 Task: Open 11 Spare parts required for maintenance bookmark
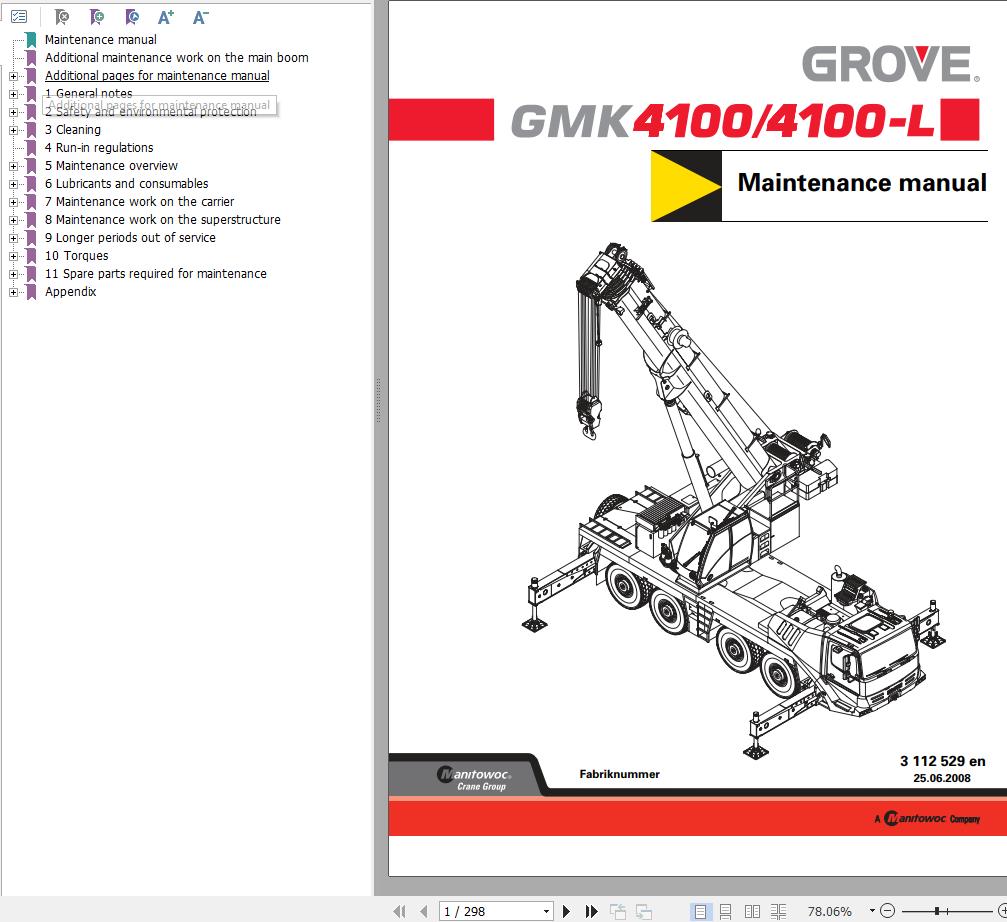(x=155, y=274)
